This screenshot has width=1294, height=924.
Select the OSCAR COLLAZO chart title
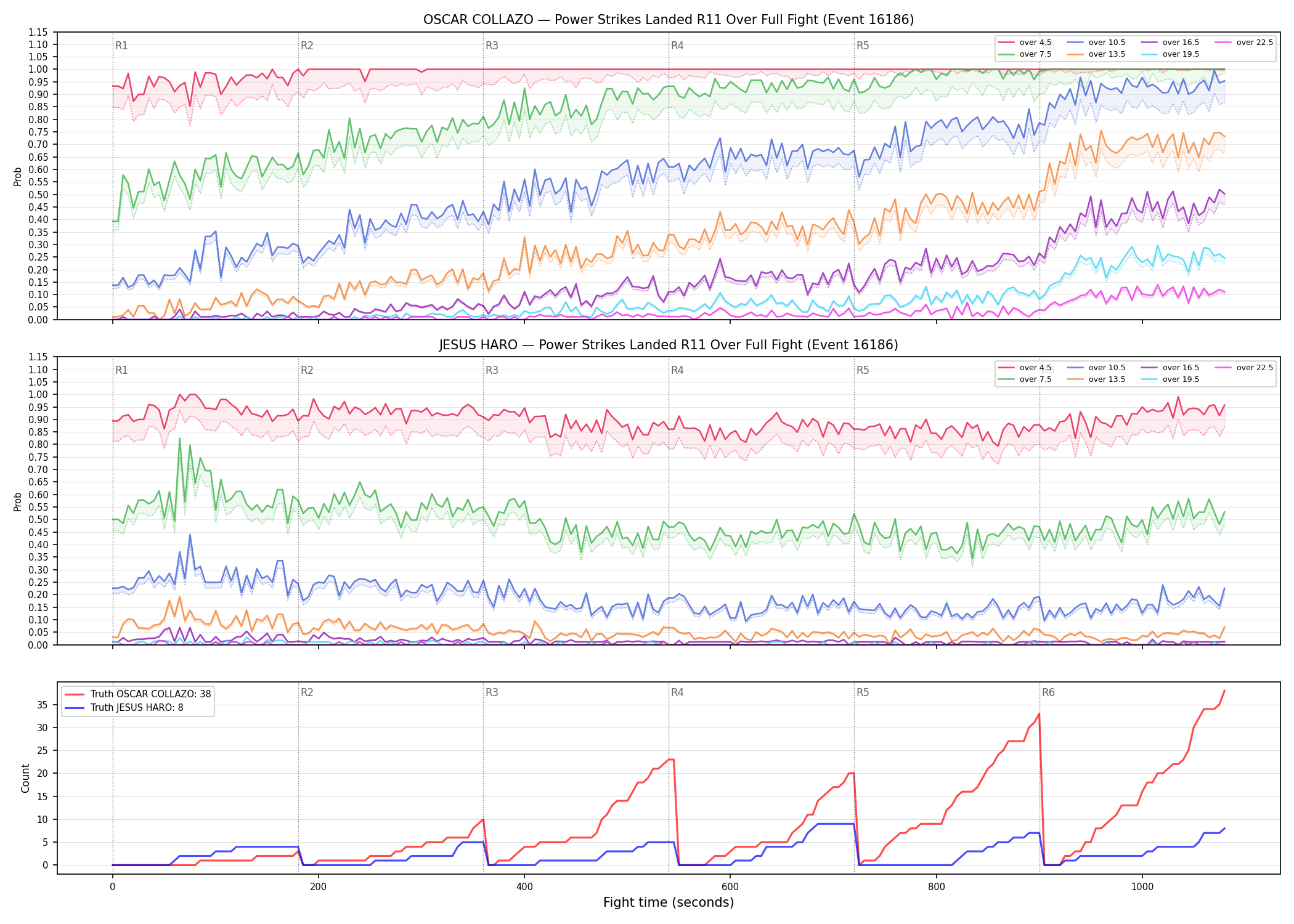[669, 20]
